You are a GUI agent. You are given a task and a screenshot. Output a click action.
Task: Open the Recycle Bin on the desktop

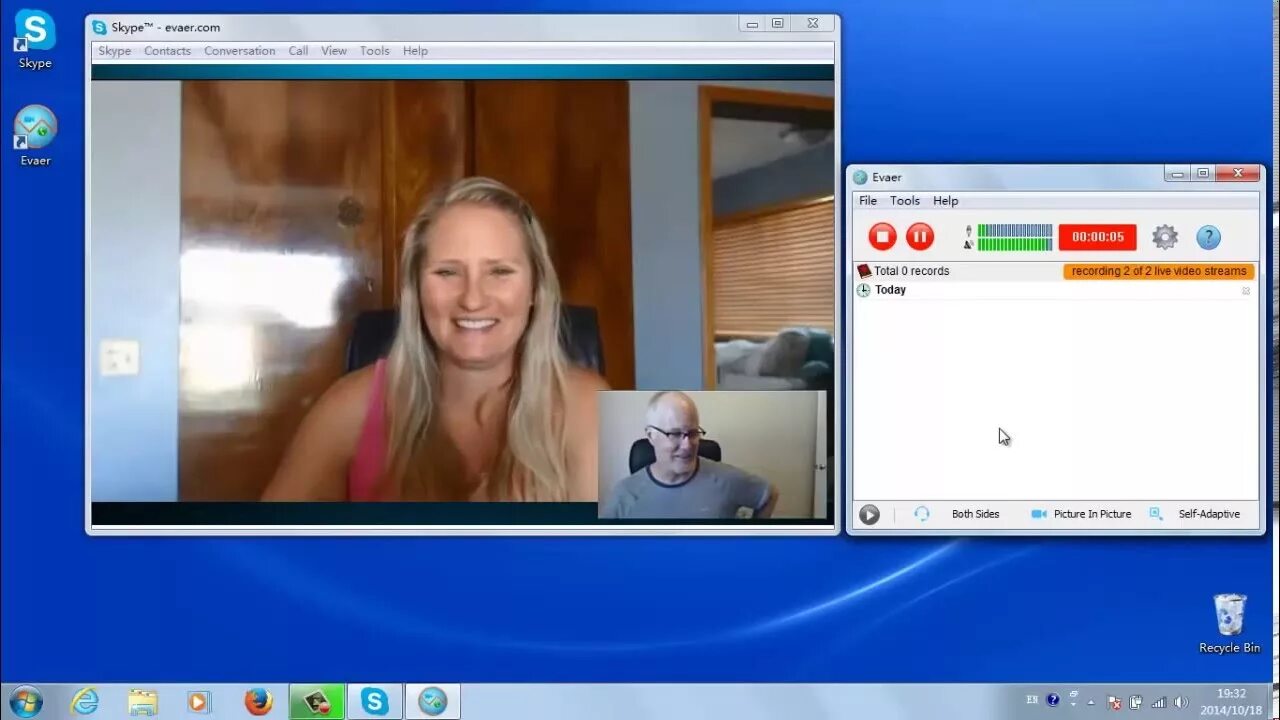coord(1229,623)
